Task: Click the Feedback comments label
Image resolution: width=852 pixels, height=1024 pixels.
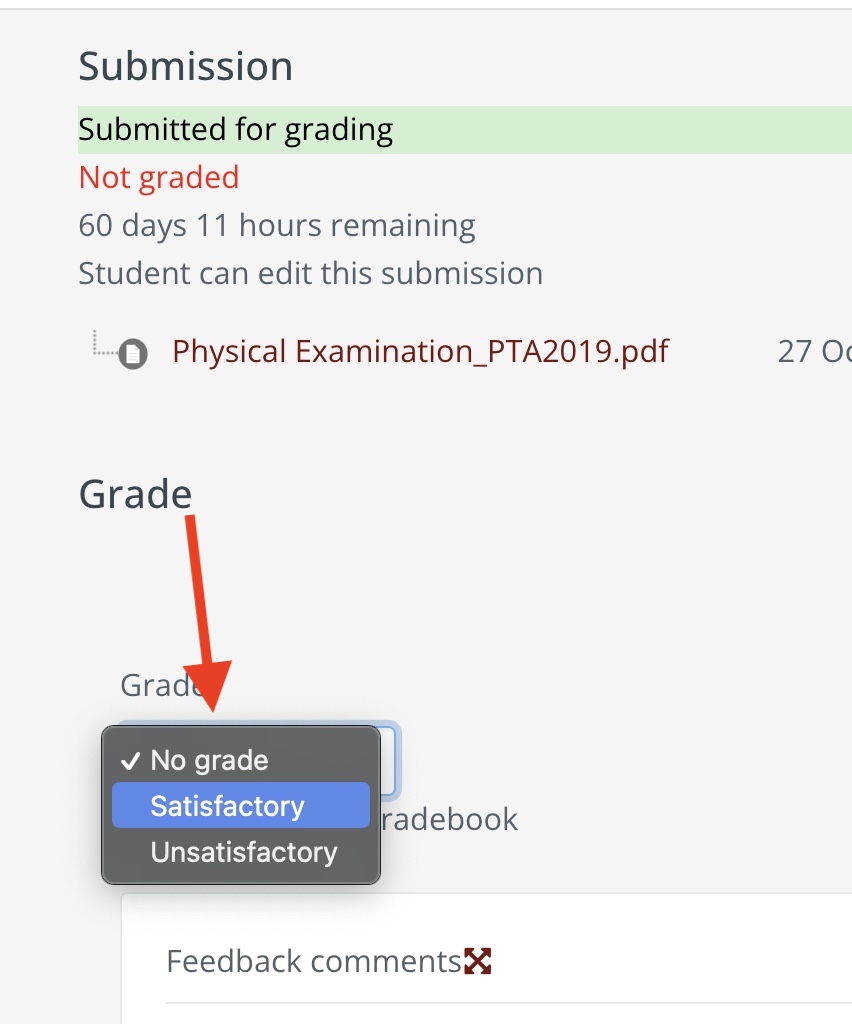Action: click(x=313, y=962)
